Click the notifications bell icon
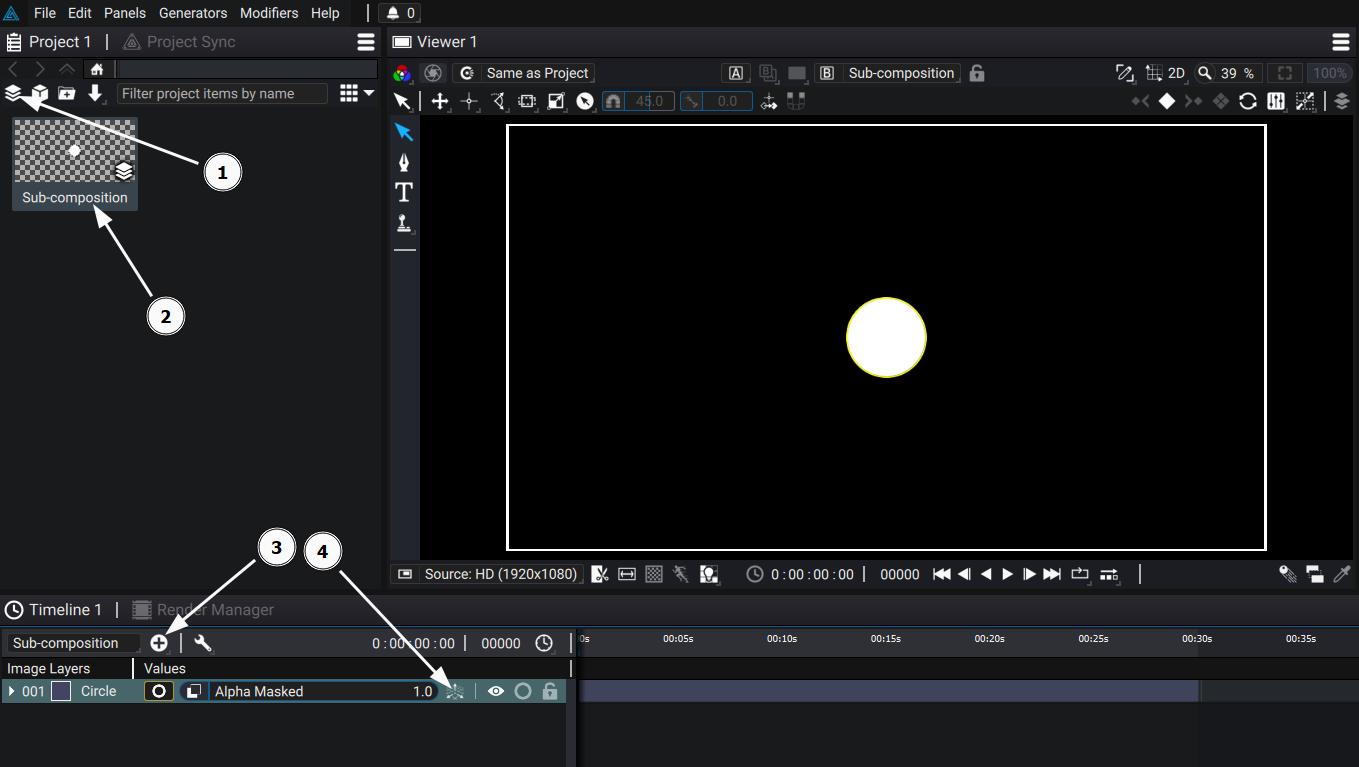This screenshot has height=767, width=1359. click(393, 13)
